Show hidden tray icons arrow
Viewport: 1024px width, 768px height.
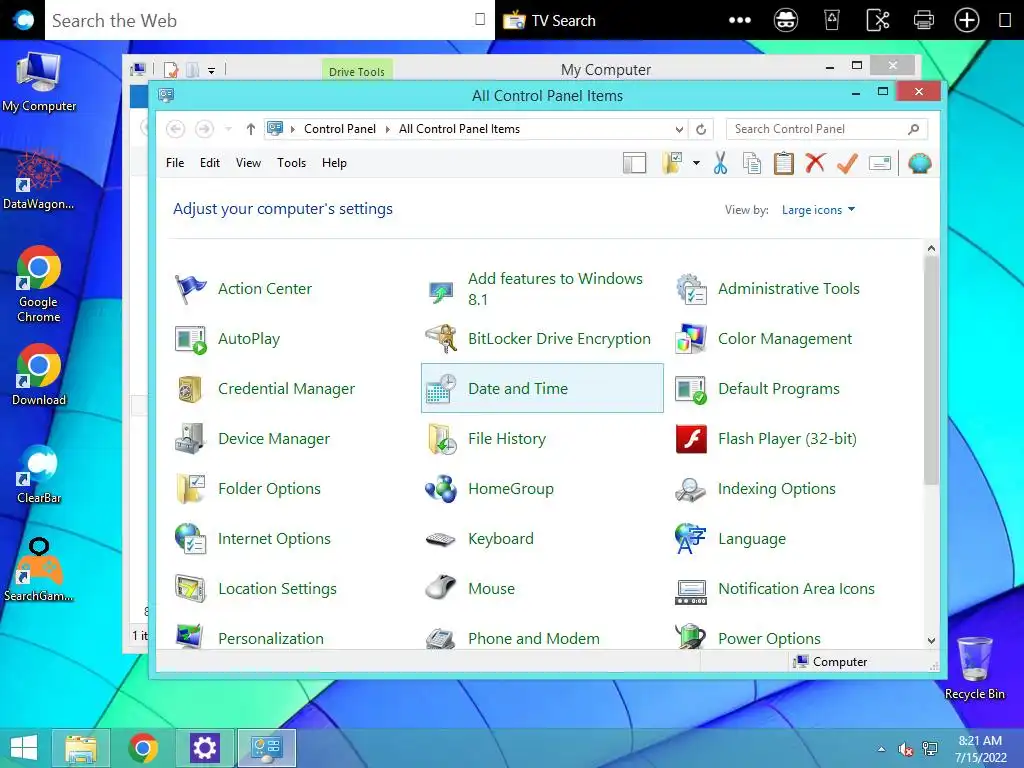(882, 749)
